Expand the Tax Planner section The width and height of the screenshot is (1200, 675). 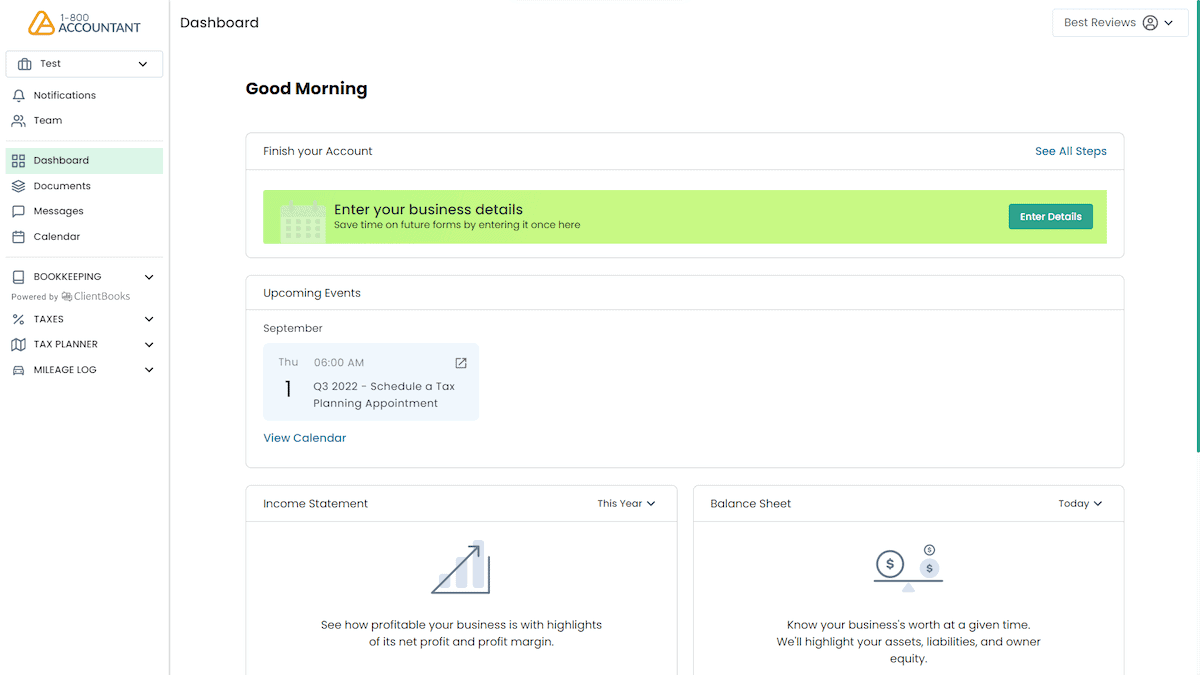click(148, 344)
